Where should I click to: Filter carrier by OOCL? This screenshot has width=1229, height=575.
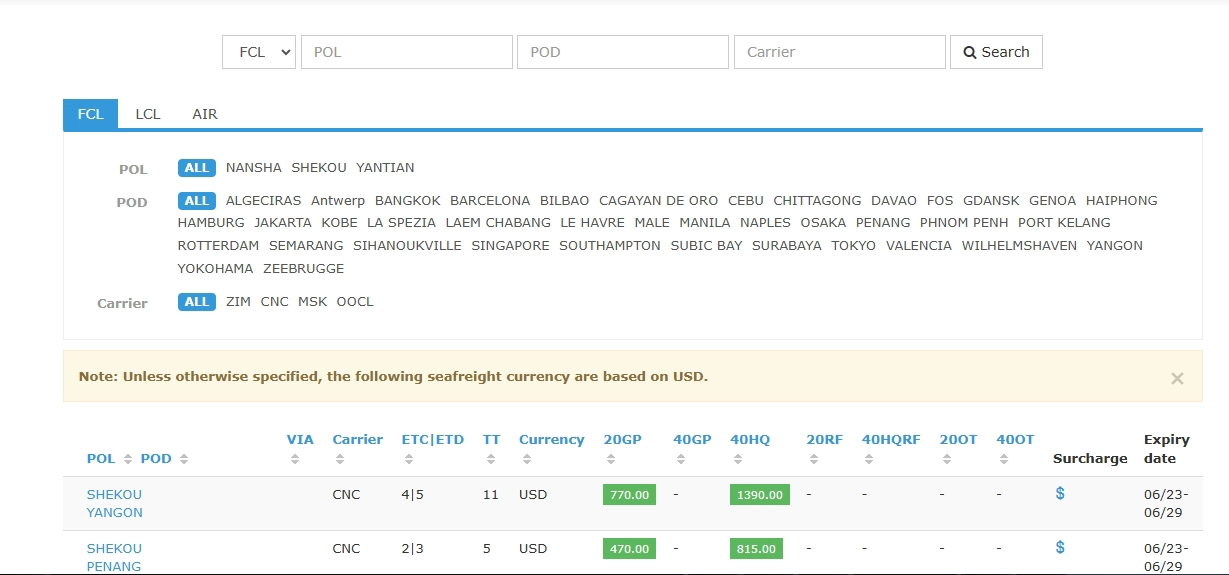pos(355,302)
